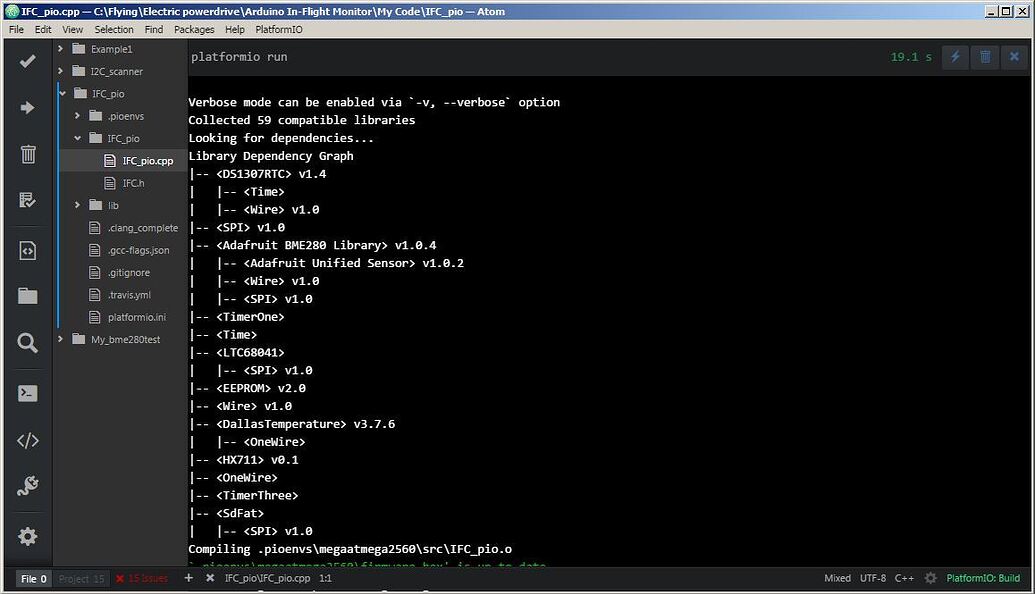Expand the lib folder
Viewport: 1035px width, 594px height.
point(78,205)
